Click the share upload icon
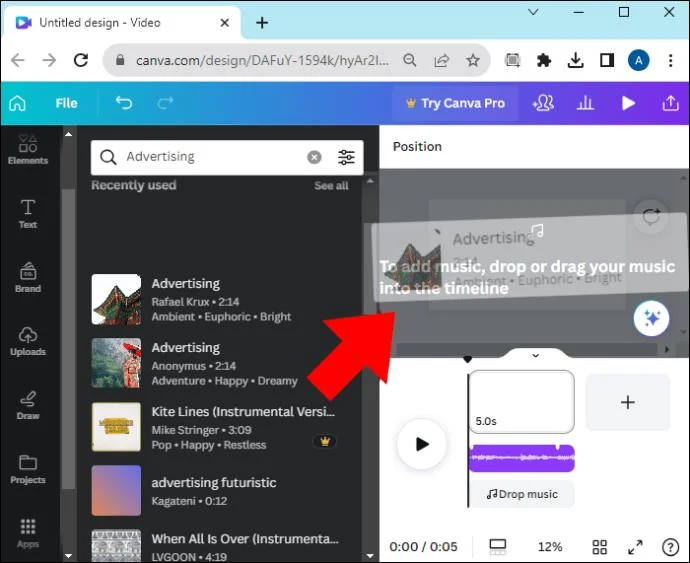 (670, 103)
